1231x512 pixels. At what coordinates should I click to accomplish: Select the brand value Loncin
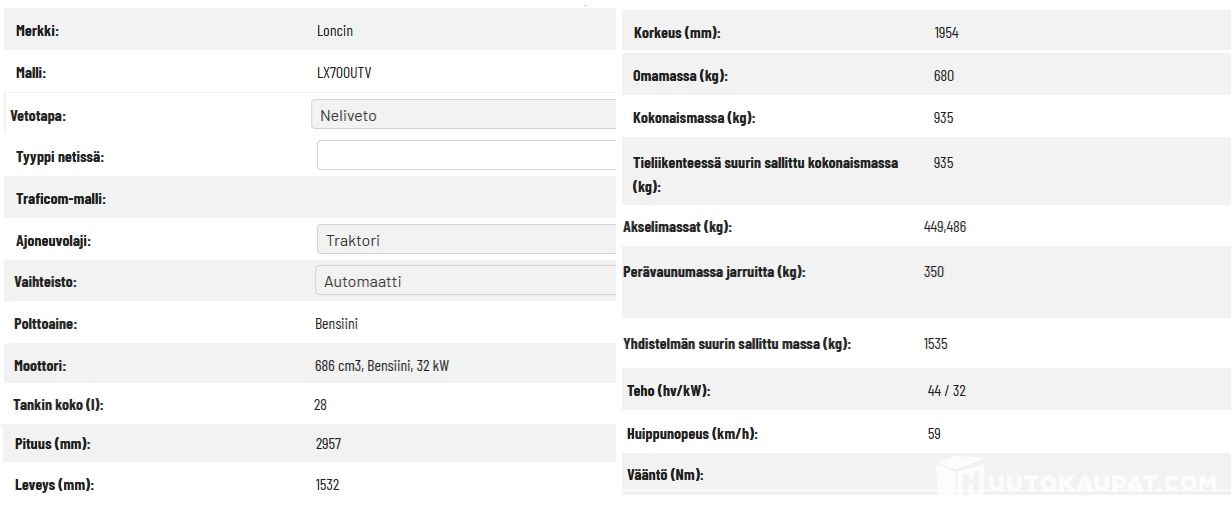(335, 31)
